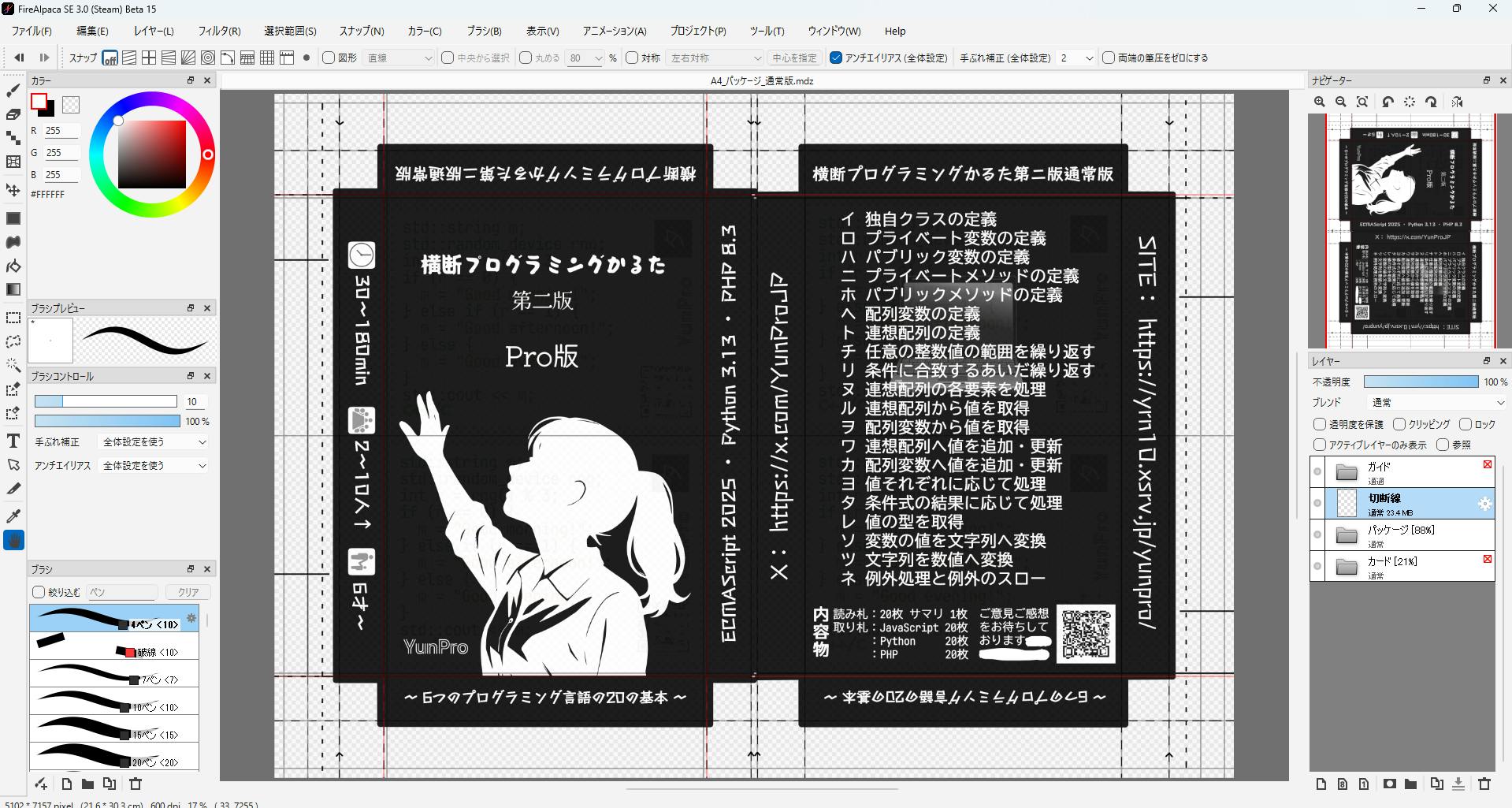Open the 左右対称 symmetry dropdown
Viewport: 1512px width, 808px height.
tap(715, 58)
